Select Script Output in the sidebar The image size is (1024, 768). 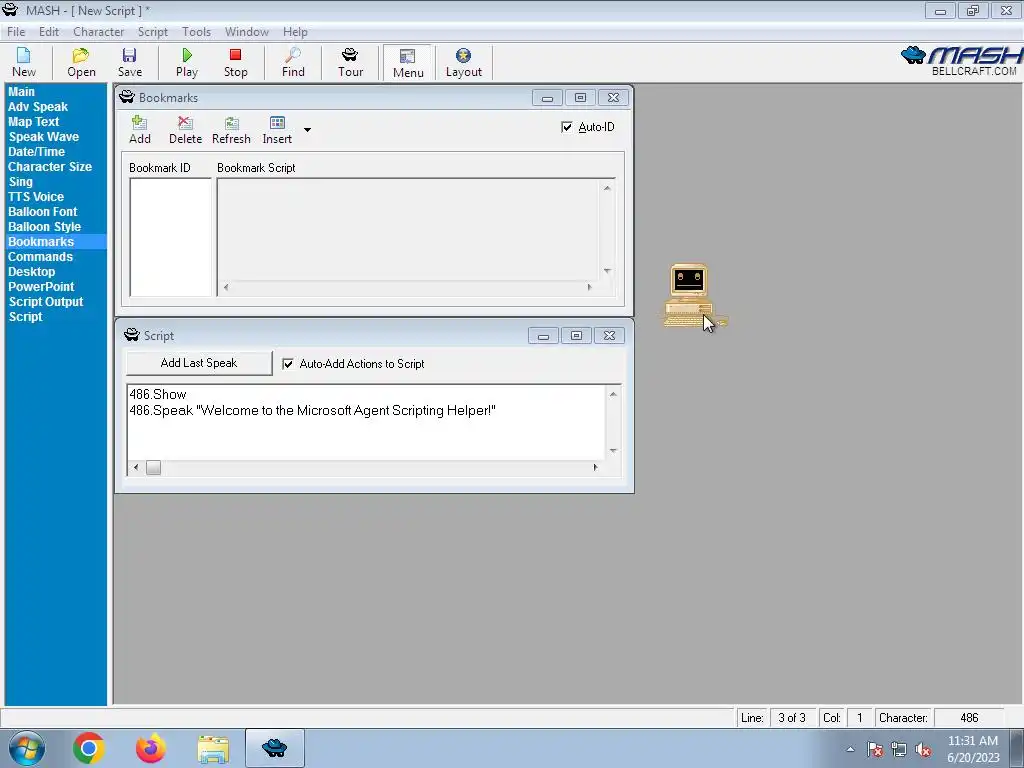click(46, 302)
